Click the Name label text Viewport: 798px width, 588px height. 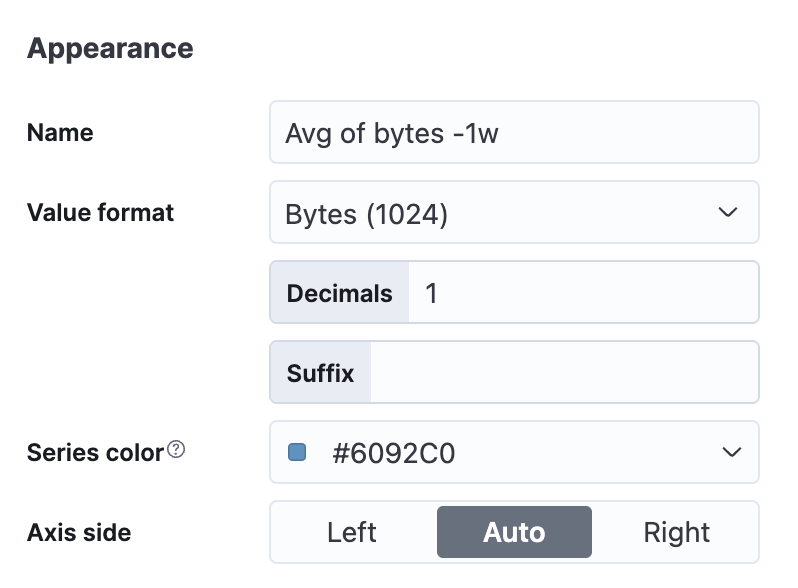click(60, 133)
